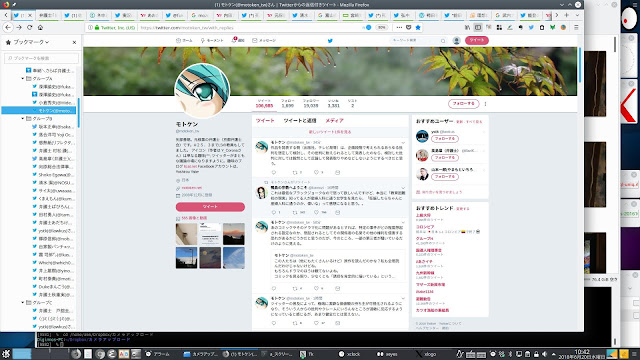640x360 pixels.
Task: Click the blue bookmark star in address bar
Action: click(418, 27)
